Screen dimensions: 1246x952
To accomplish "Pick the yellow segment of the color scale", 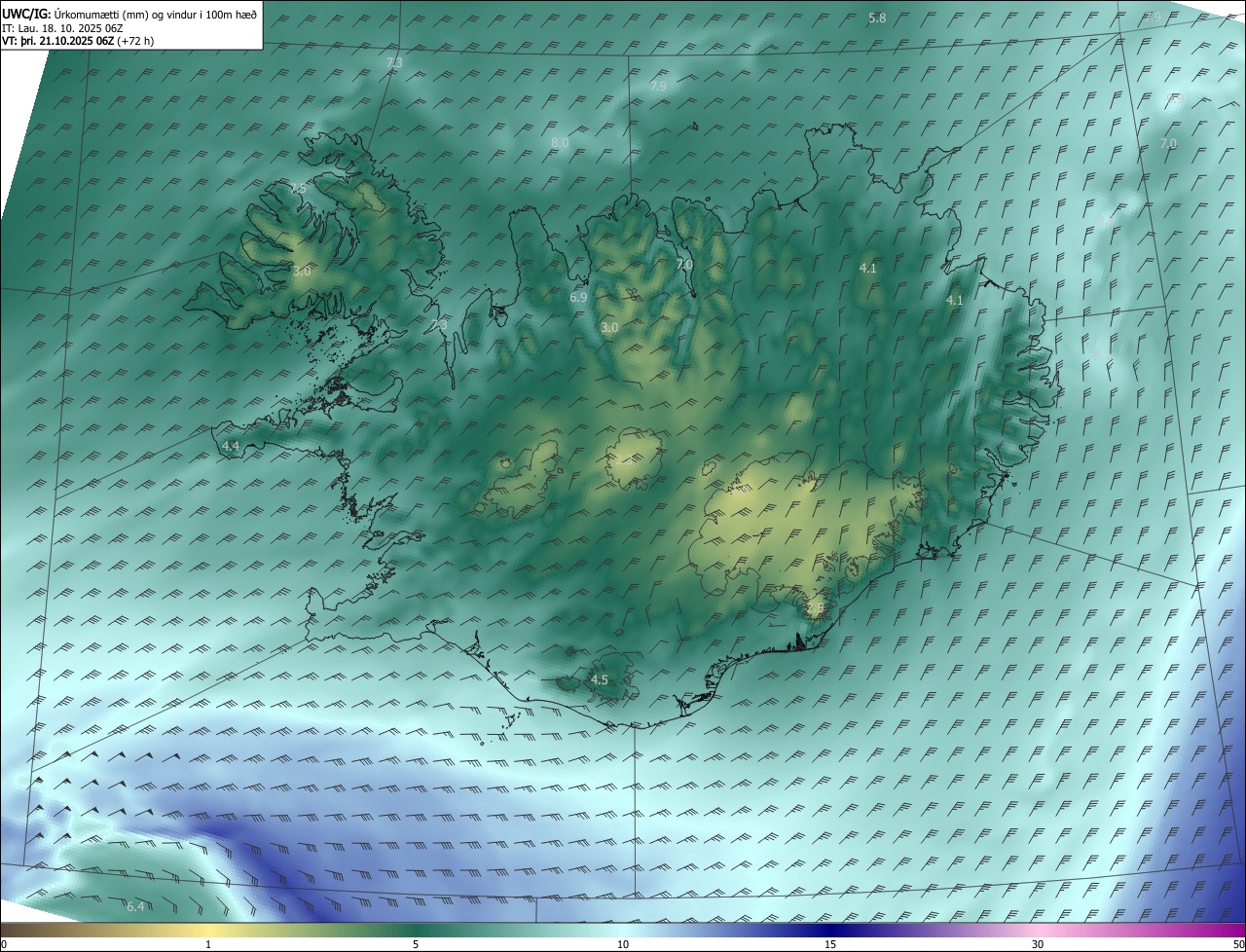I will pos(208,930).
